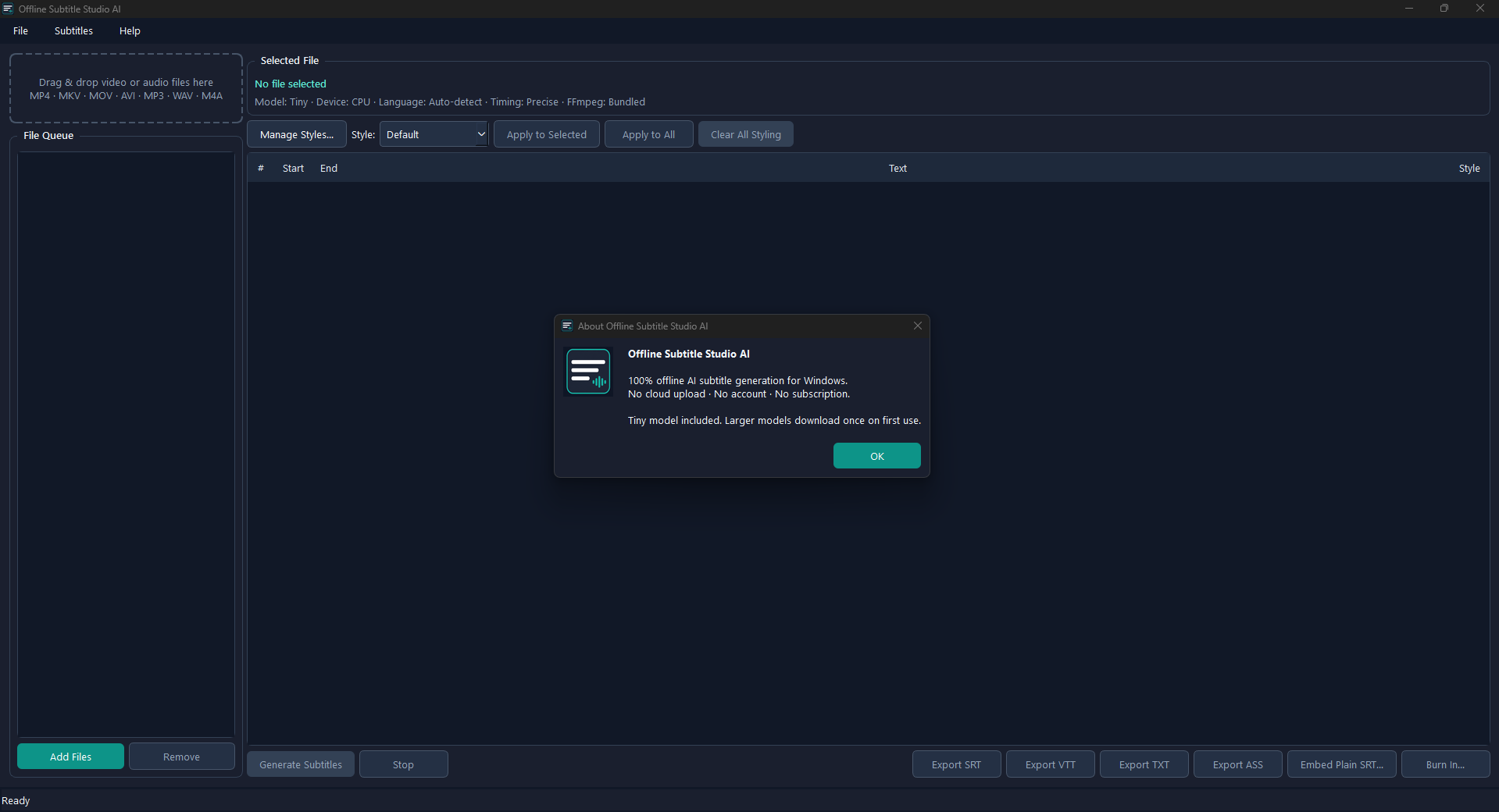Click Export VTT
Image resolution: width=1499 pixels, height=812 pixels.
tap(1050, 764)
